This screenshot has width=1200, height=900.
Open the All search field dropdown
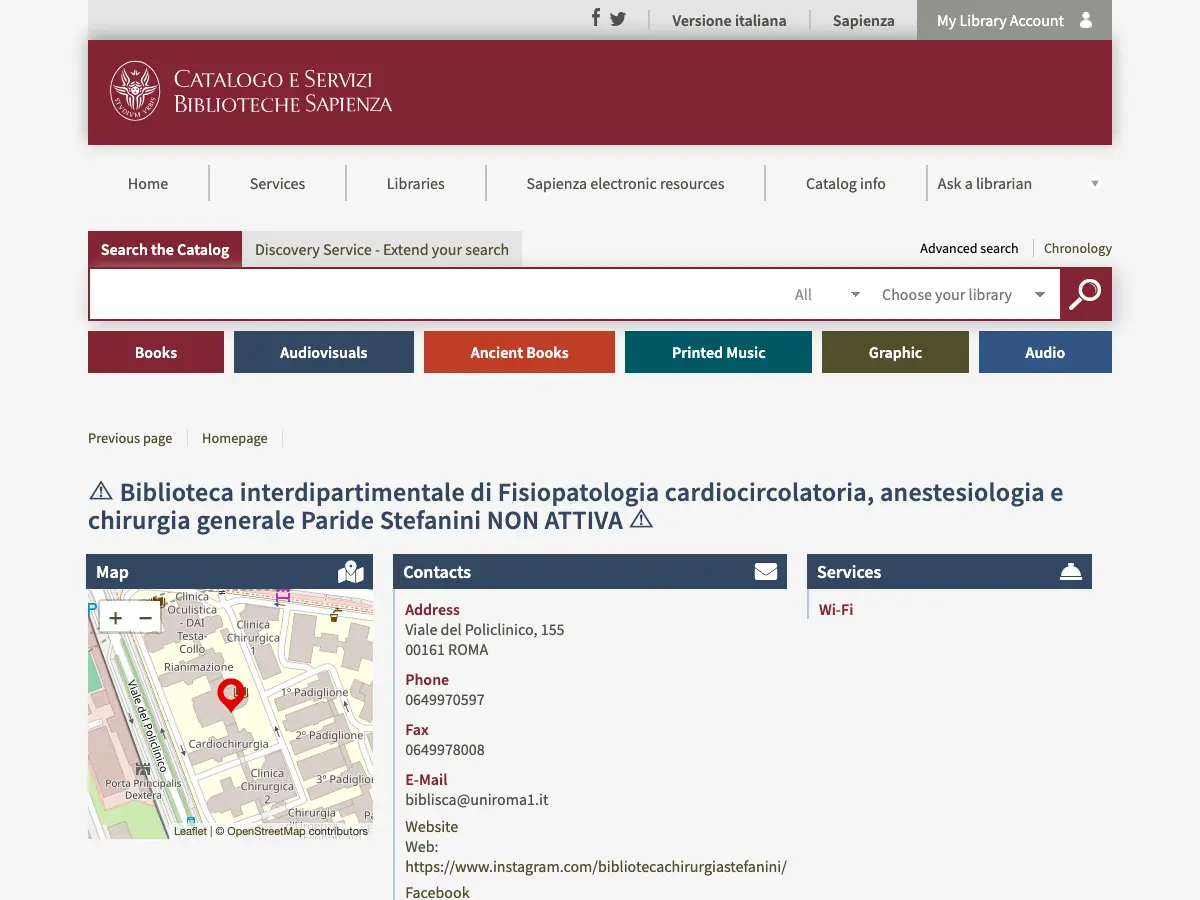(827, 295)
